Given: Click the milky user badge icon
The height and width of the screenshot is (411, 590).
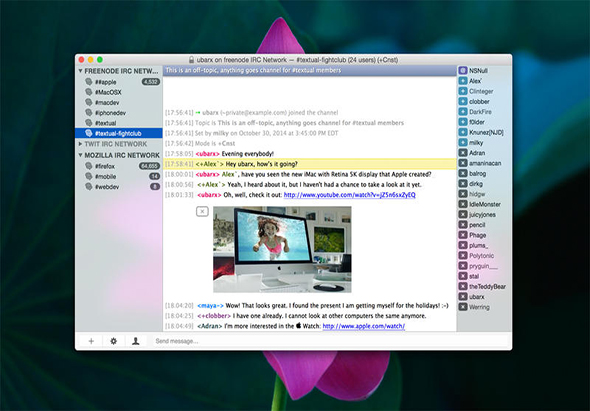Looking at the screenshot, I should point(463,143).
